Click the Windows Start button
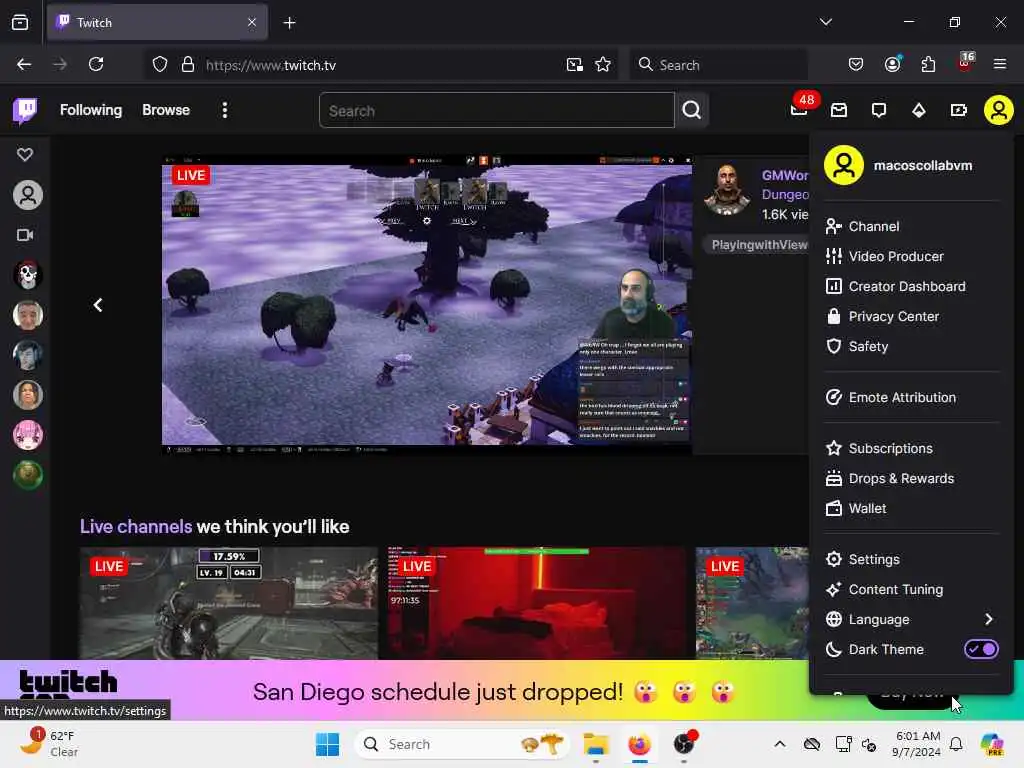The width and height of the screenshot is (1024, 768). 327,744
